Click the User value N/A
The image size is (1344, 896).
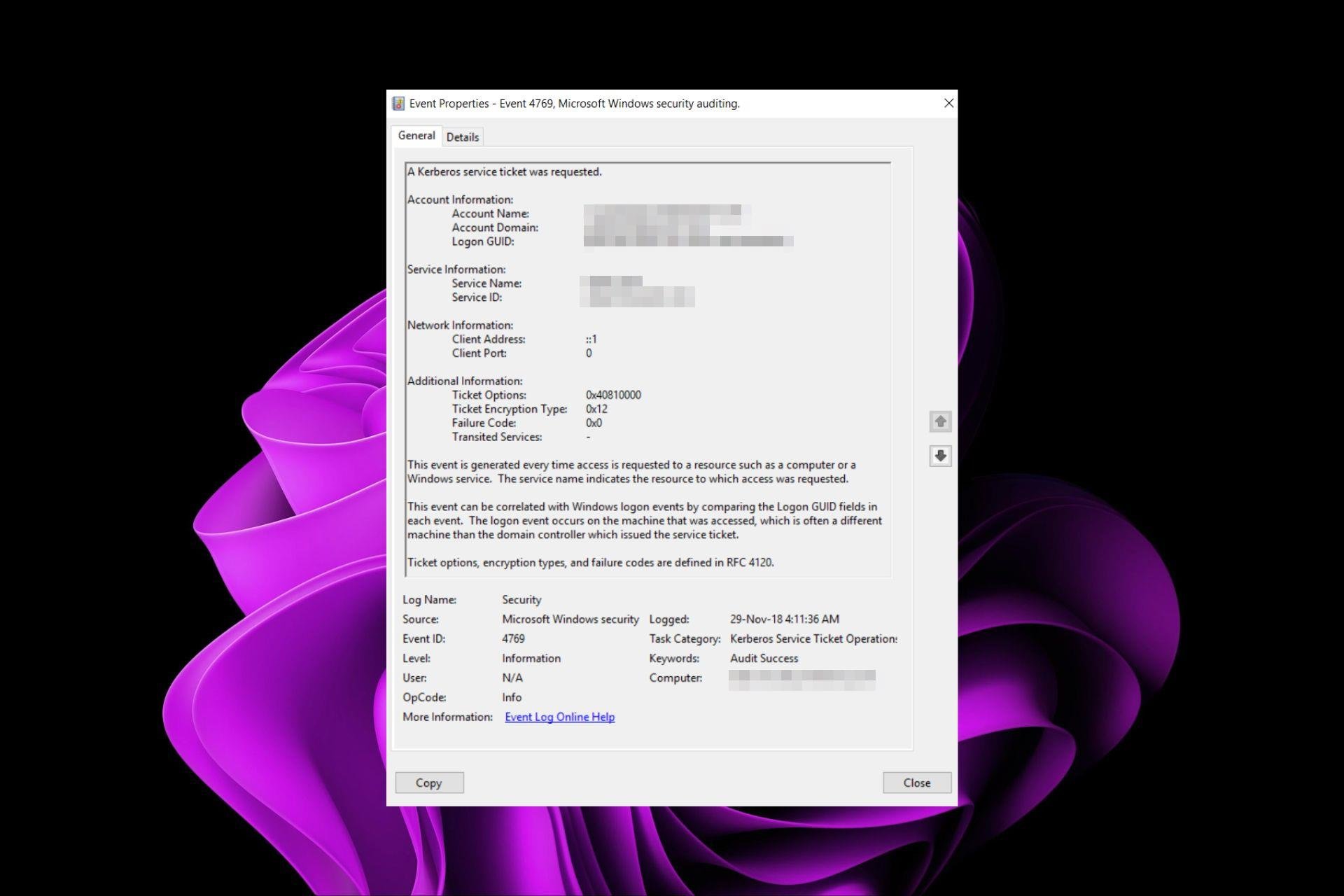click(x=512, y=678)
